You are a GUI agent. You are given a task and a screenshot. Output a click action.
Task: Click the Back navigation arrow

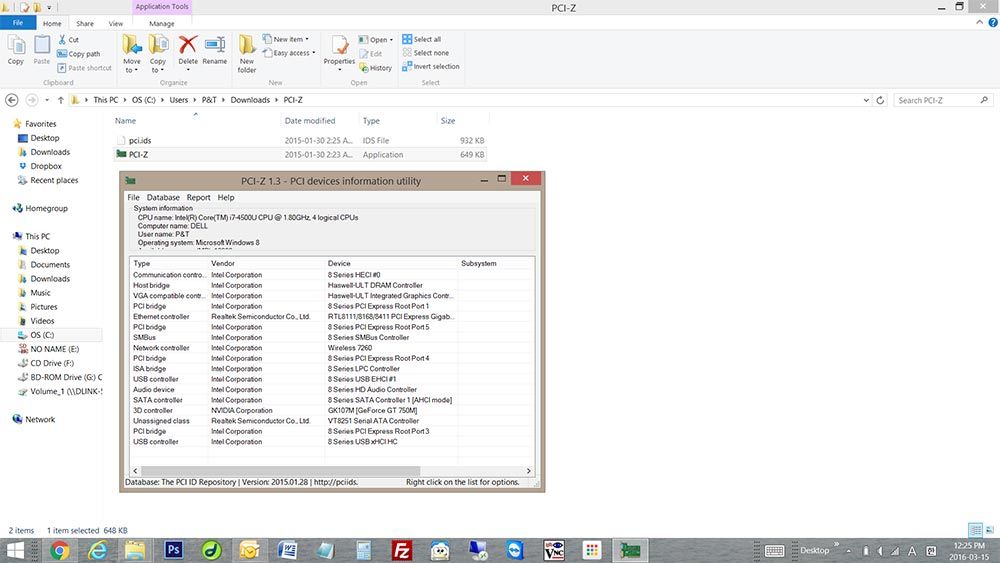click(x=11, y=100)
